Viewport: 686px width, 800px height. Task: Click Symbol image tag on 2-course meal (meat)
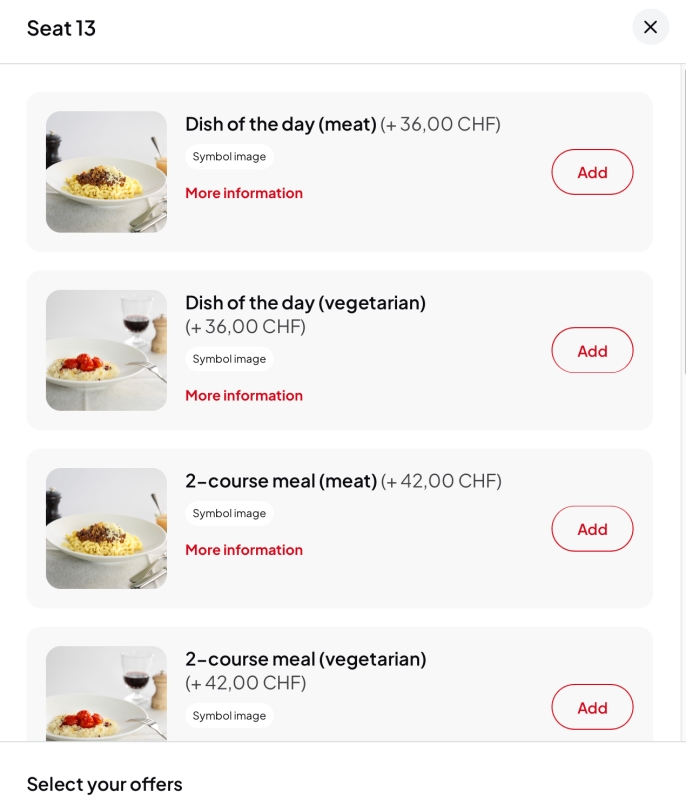click(x=229, y=513)
